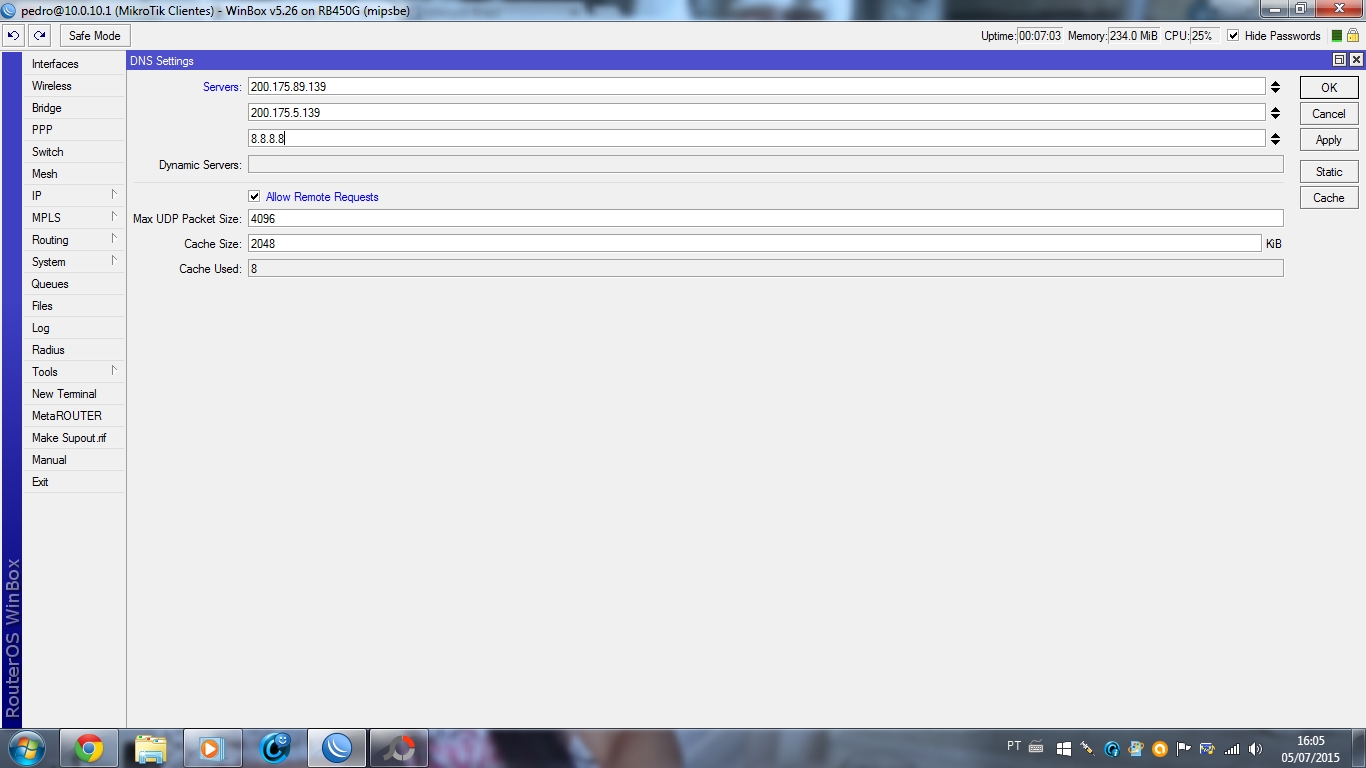Open New Terminal from sidebar

click(75, 394)
